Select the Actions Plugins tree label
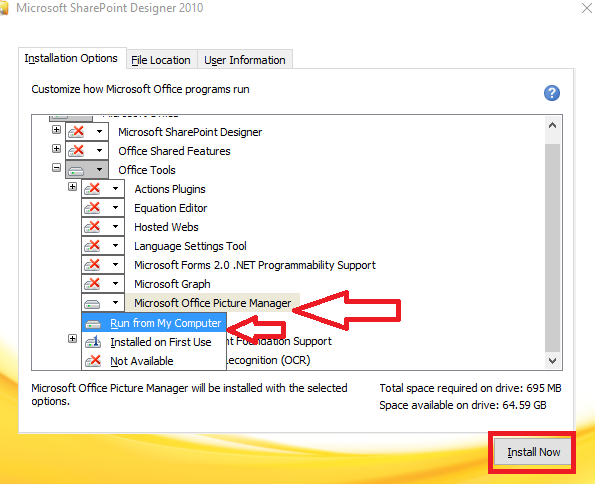 click(x=170, y=189)
